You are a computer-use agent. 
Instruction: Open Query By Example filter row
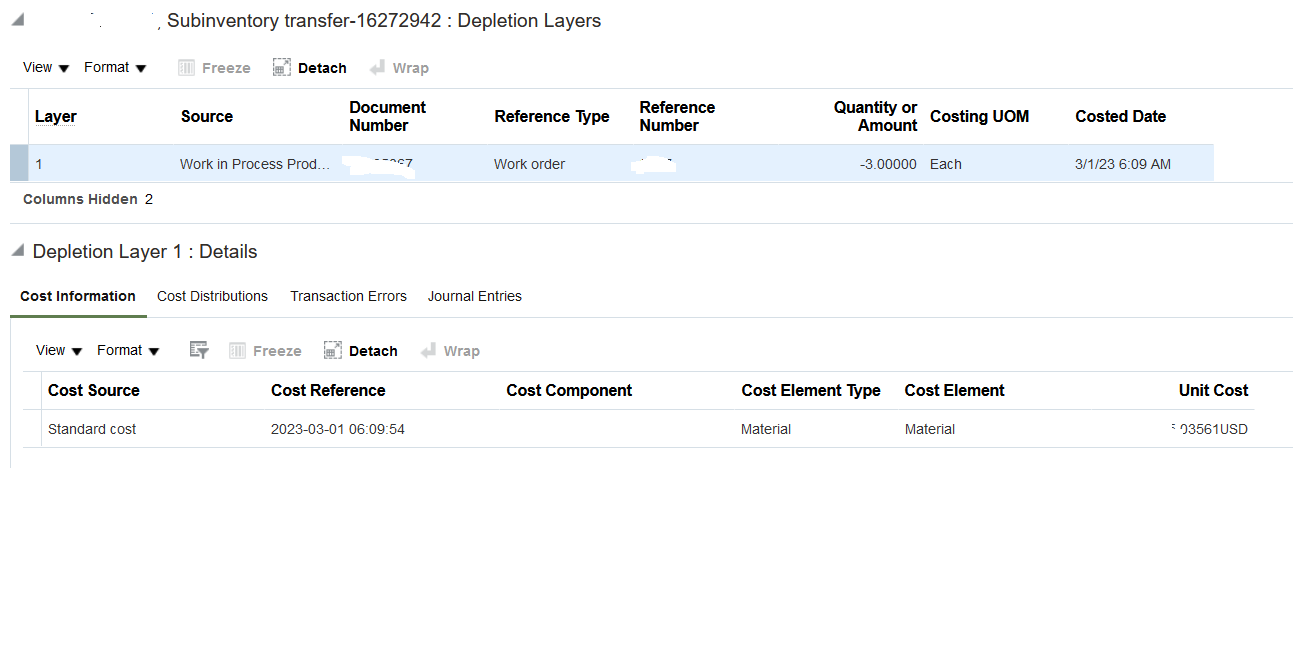coord(198,350)
